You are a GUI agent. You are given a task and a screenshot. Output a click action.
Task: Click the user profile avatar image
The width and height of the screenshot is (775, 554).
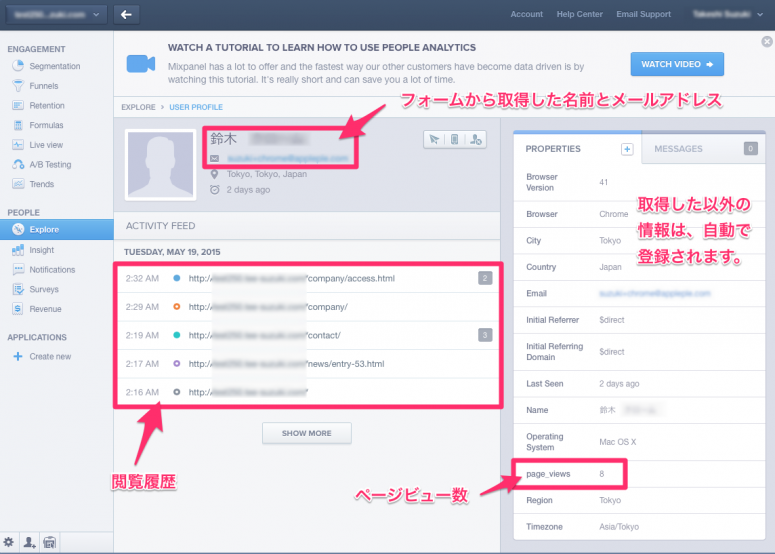[x=160, y=164]
